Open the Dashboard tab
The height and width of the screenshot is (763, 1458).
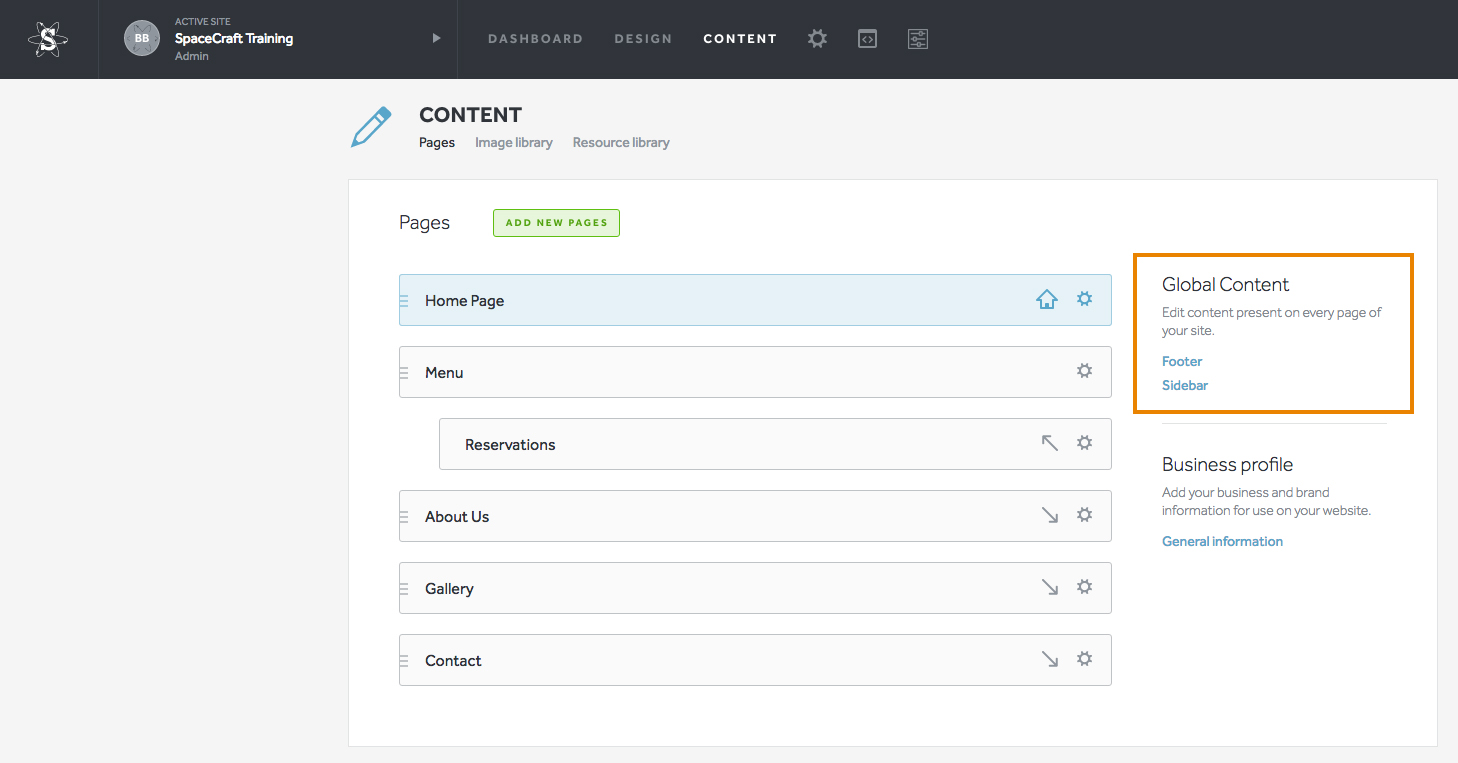click(535, 39)
